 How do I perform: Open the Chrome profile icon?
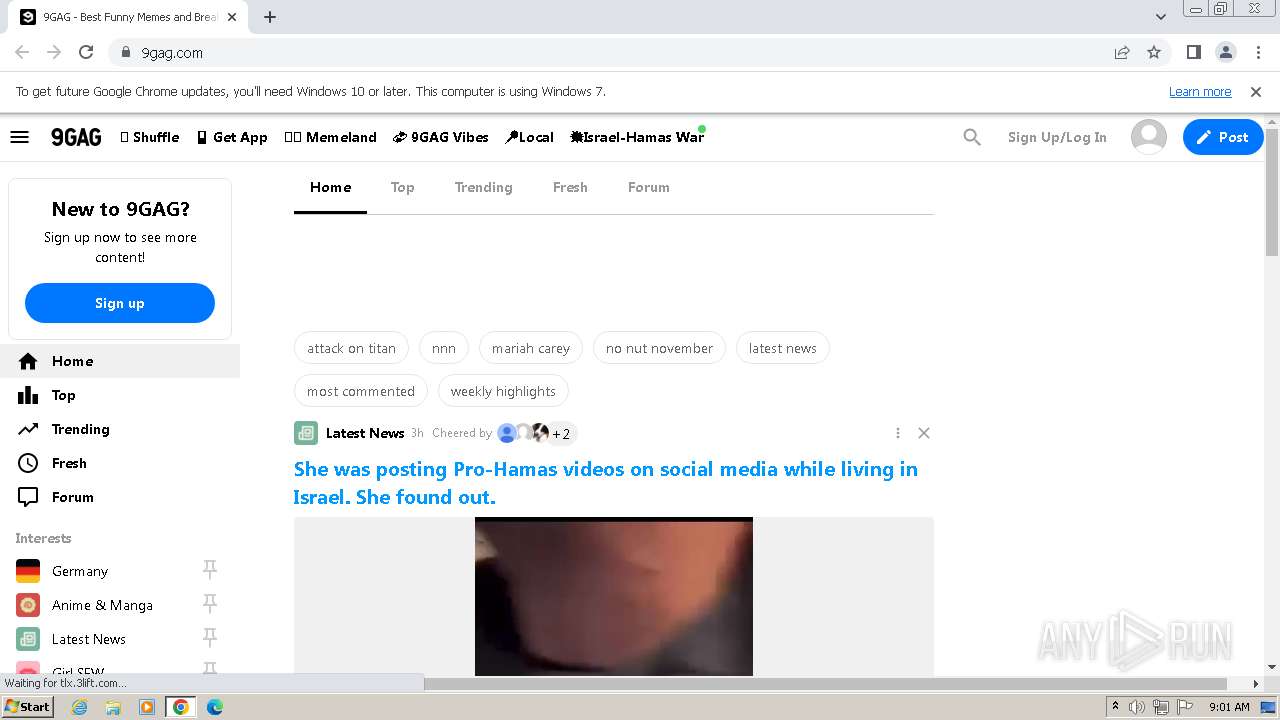coord(1226,52)
